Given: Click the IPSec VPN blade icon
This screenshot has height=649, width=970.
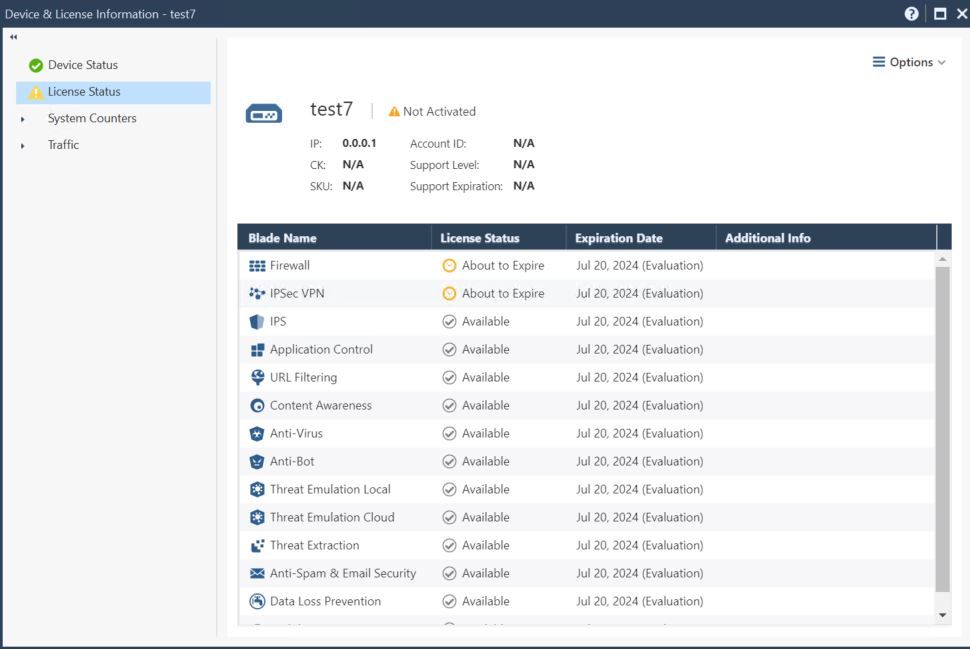Looking at the screenshot, I should pyautogui.click(x=258, y=293).
